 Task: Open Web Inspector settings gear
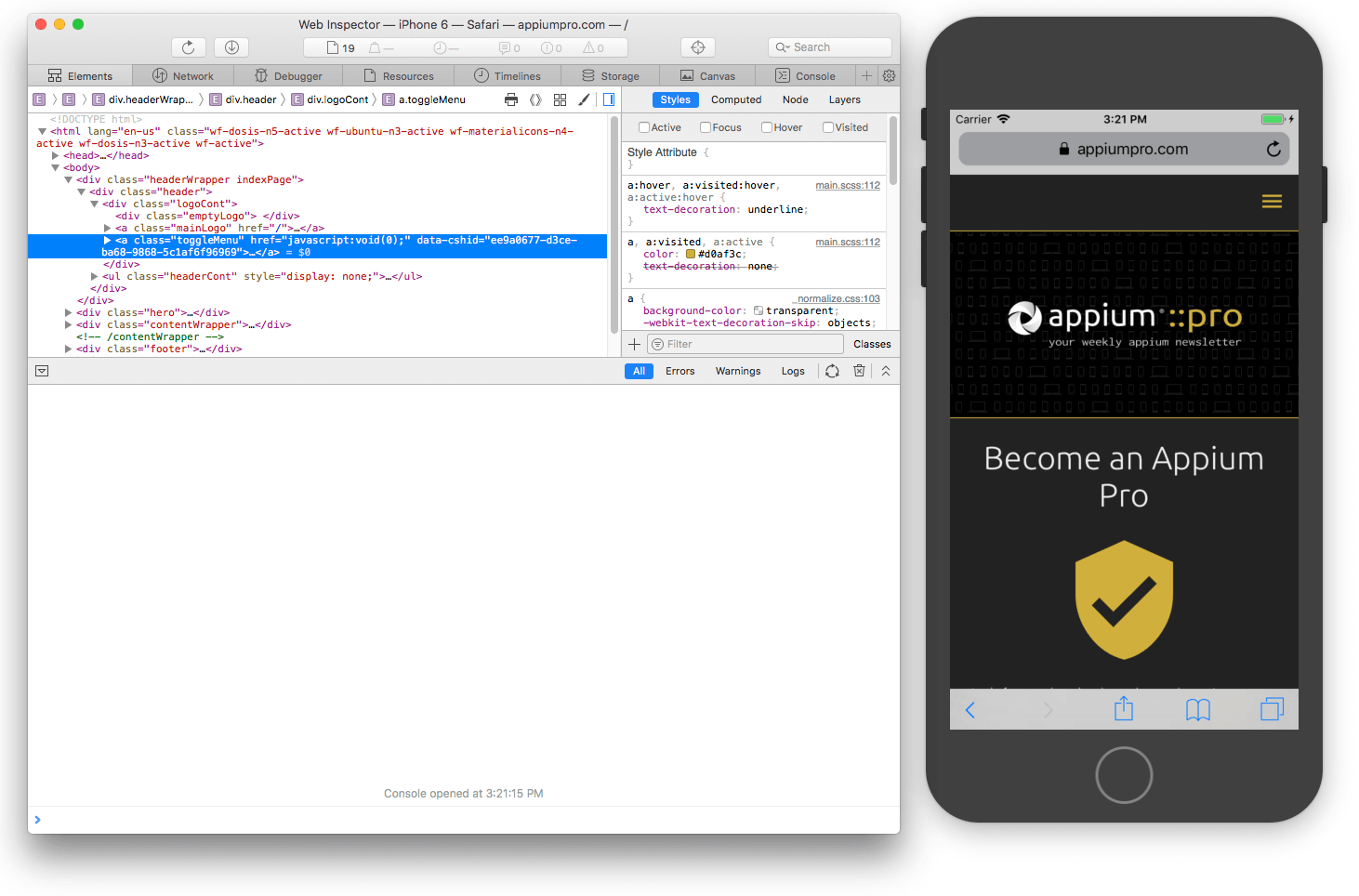[889, 75]
